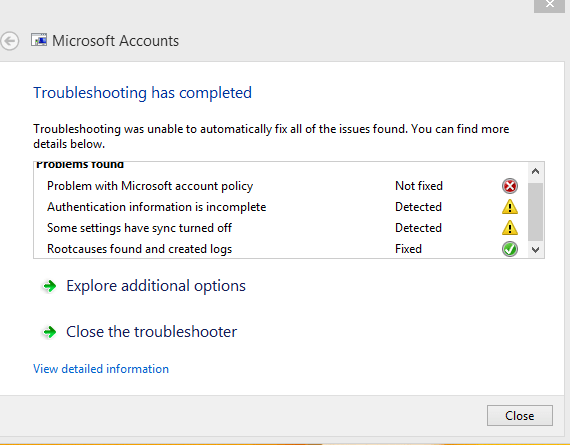Click scroll up arrow in problems list
570x445 pixels.
click(535, 171)
